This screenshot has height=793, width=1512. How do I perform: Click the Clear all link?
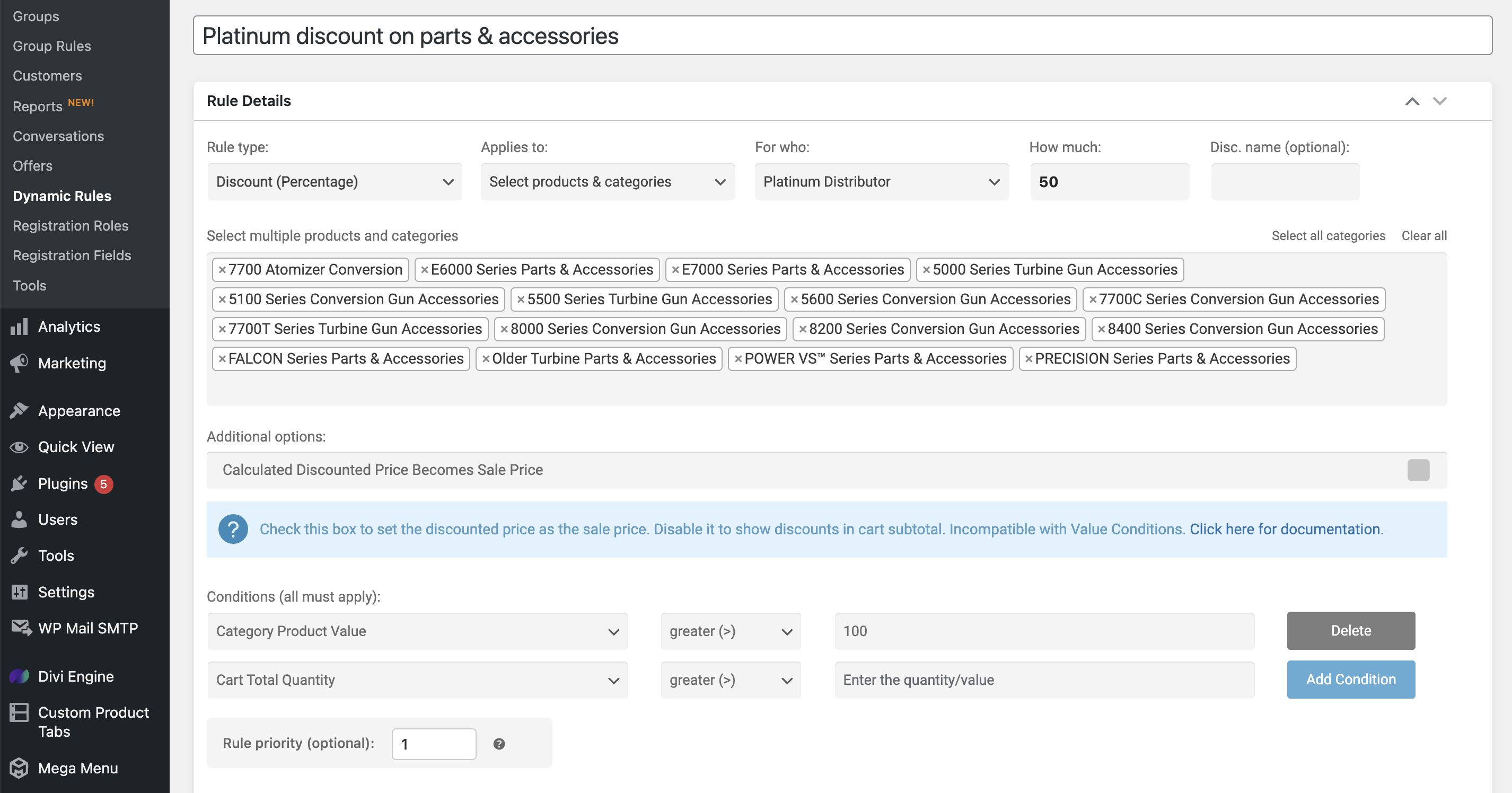point(1424,236)
